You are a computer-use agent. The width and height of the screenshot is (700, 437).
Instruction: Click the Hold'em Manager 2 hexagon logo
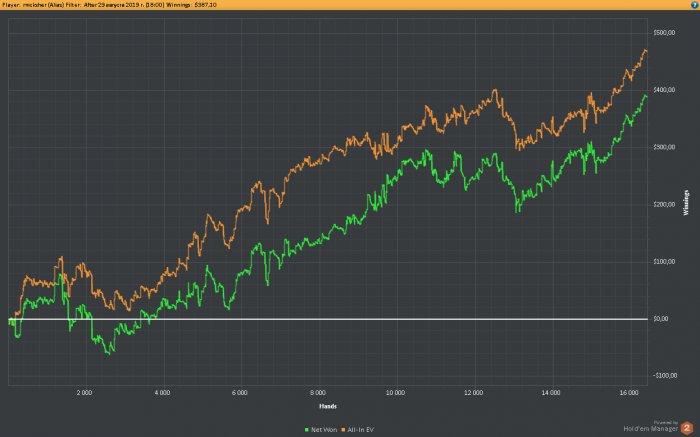point(687,428)
